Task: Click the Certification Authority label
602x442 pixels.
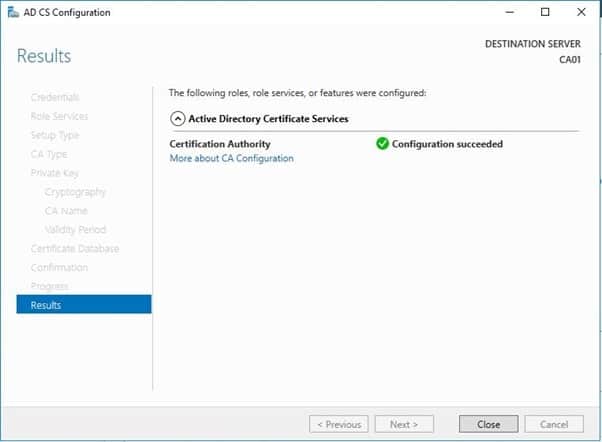Action: click(x=220, y=144)
